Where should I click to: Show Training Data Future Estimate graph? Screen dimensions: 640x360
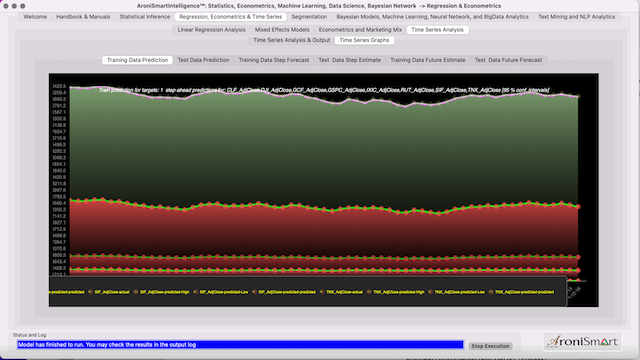(x=427, y=60)
